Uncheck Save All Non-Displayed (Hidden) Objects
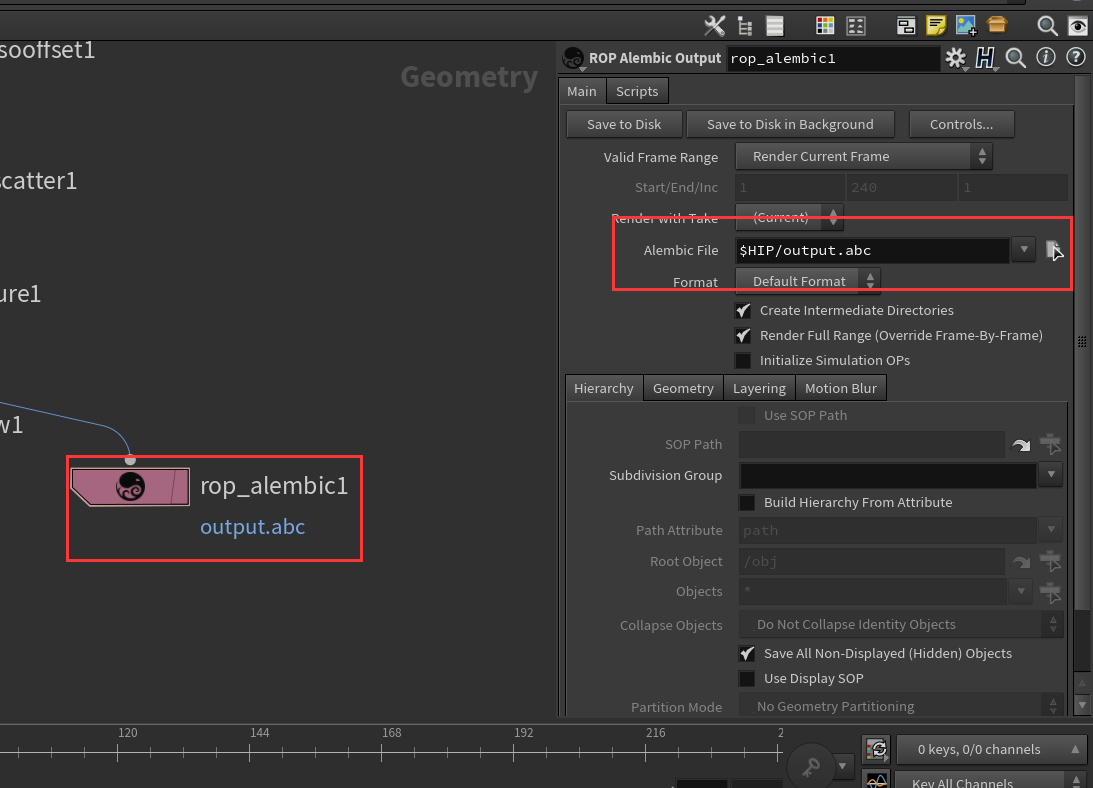 [747, 653]
